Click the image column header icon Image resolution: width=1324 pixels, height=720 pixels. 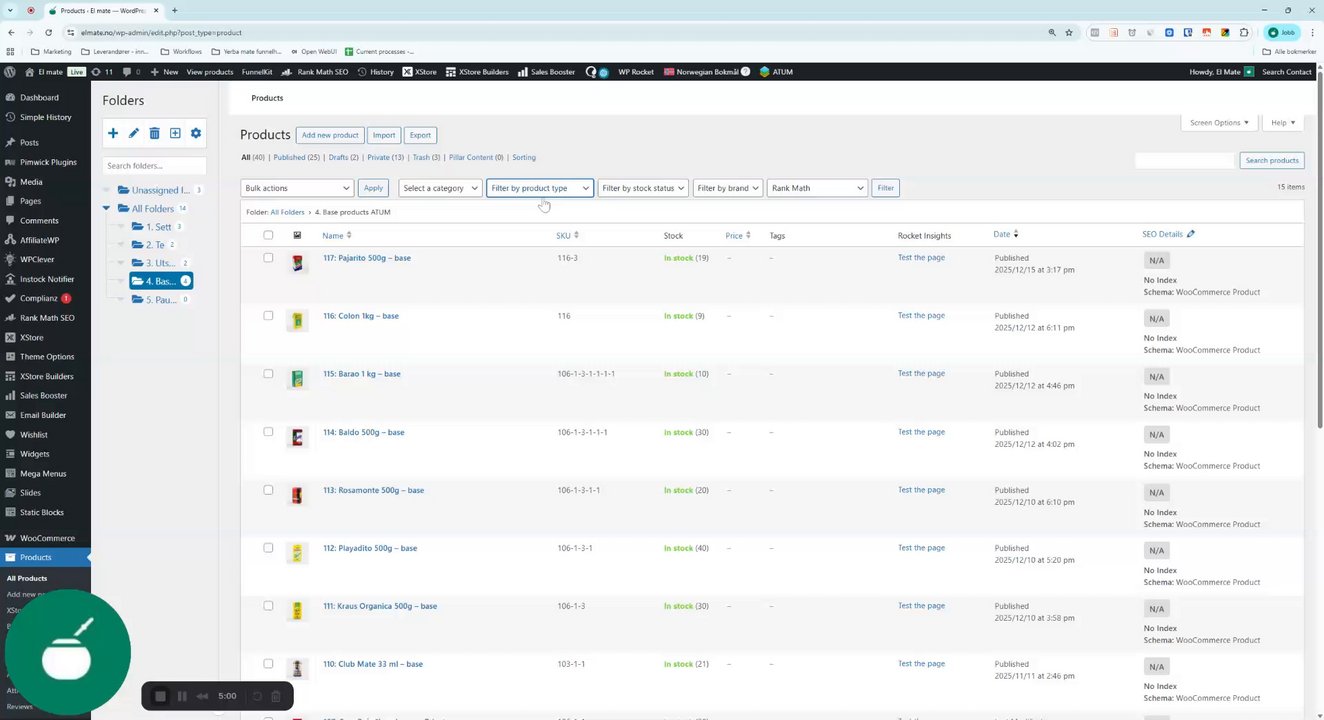297,235
